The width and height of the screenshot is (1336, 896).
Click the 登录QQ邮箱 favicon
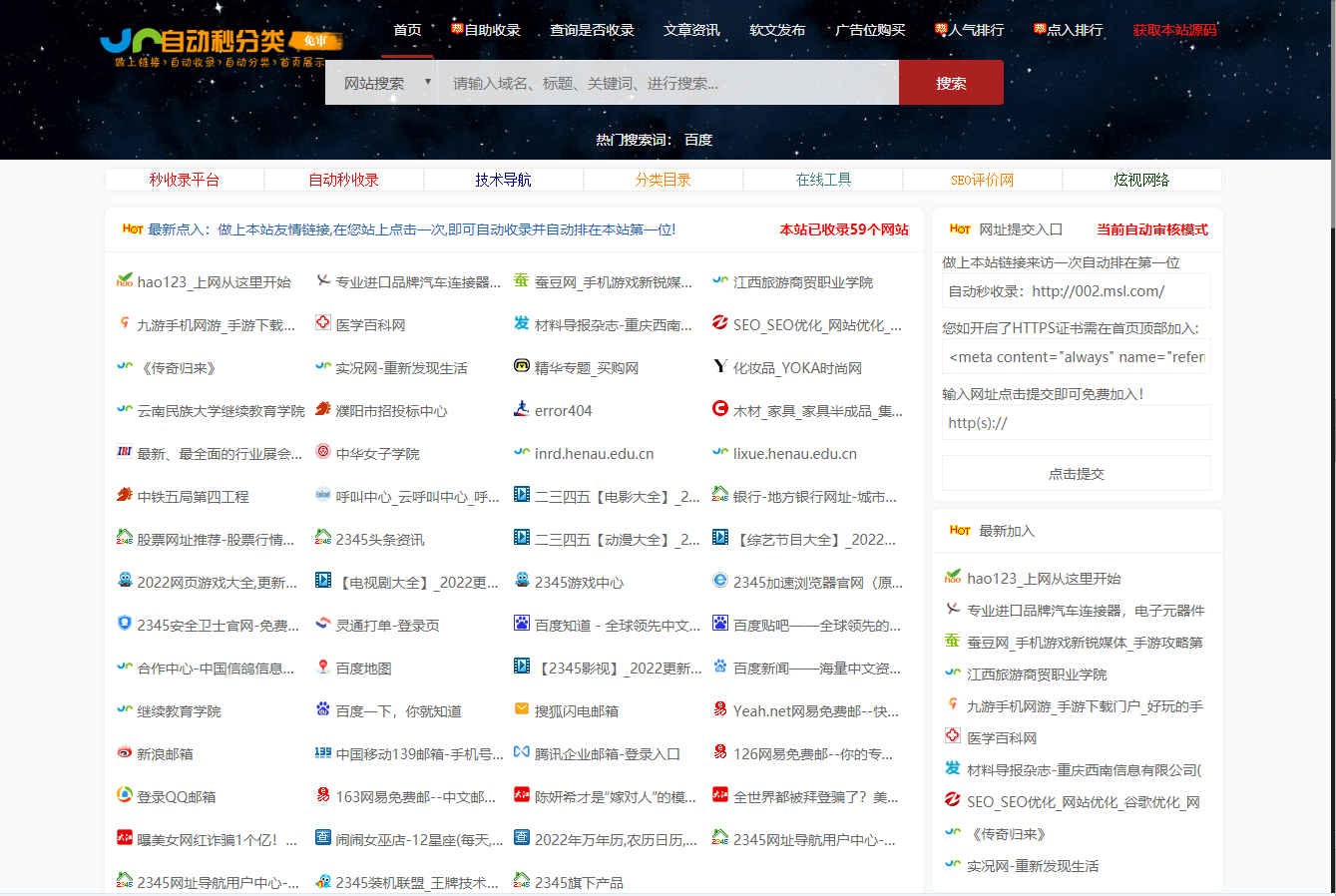[125, 796]
